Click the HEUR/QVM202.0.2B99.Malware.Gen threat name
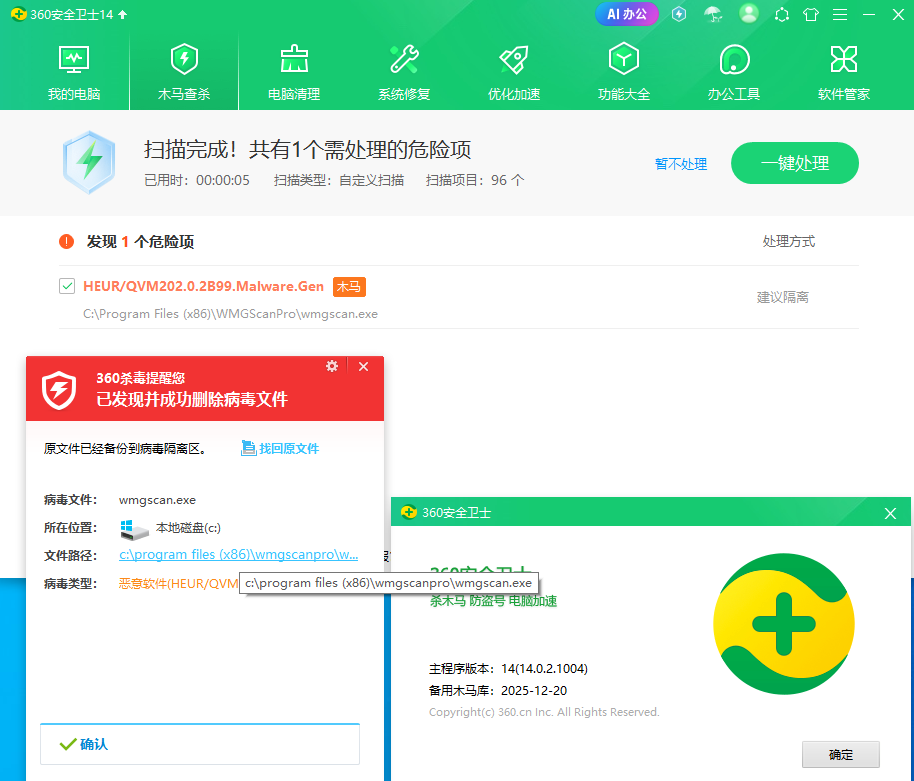The width and height of the screenshot is (914, 781). (203, 286)
